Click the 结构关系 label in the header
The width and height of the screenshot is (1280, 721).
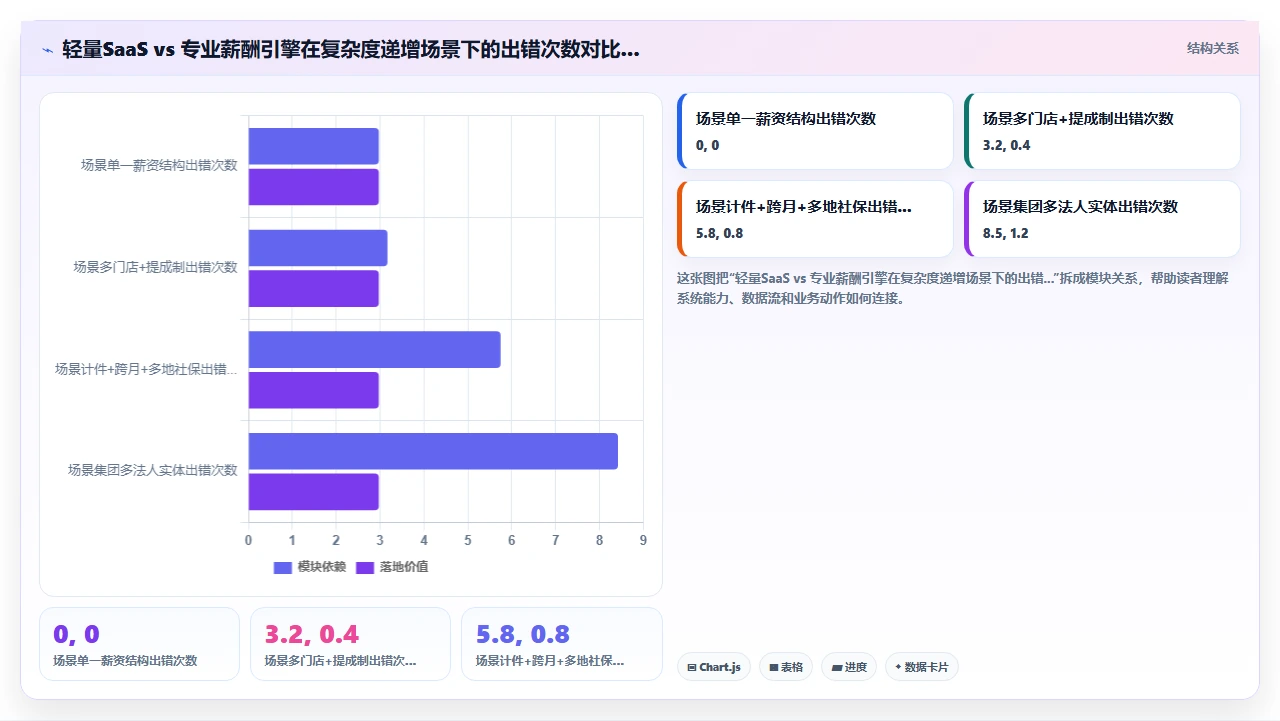[x=1213, y=48]
